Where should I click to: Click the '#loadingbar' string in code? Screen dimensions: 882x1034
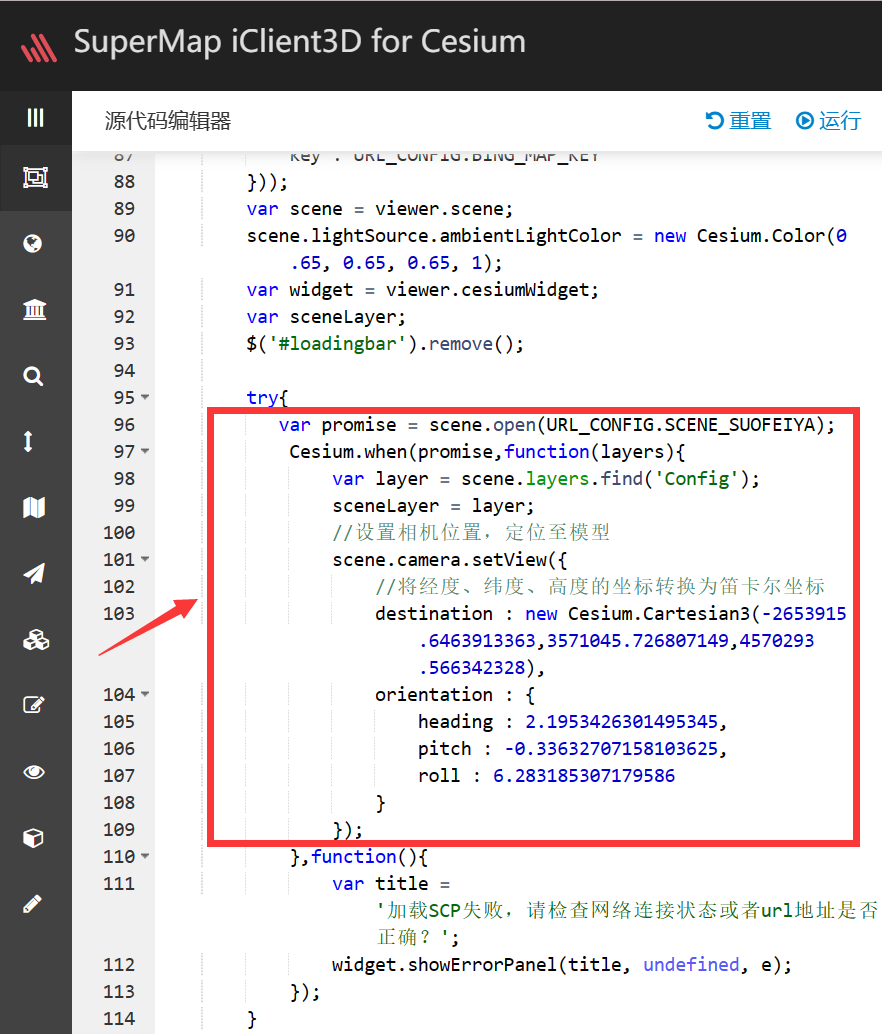pos(337,344)
